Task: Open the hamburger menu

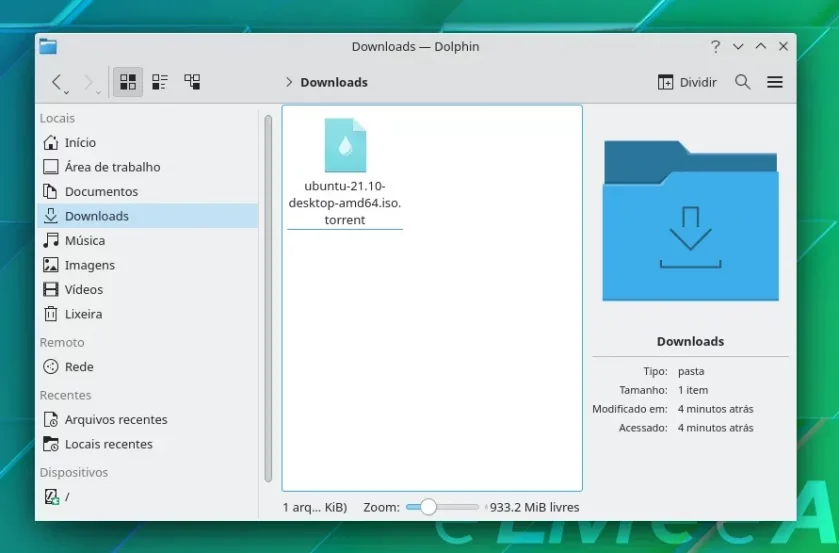Action: 775,82
